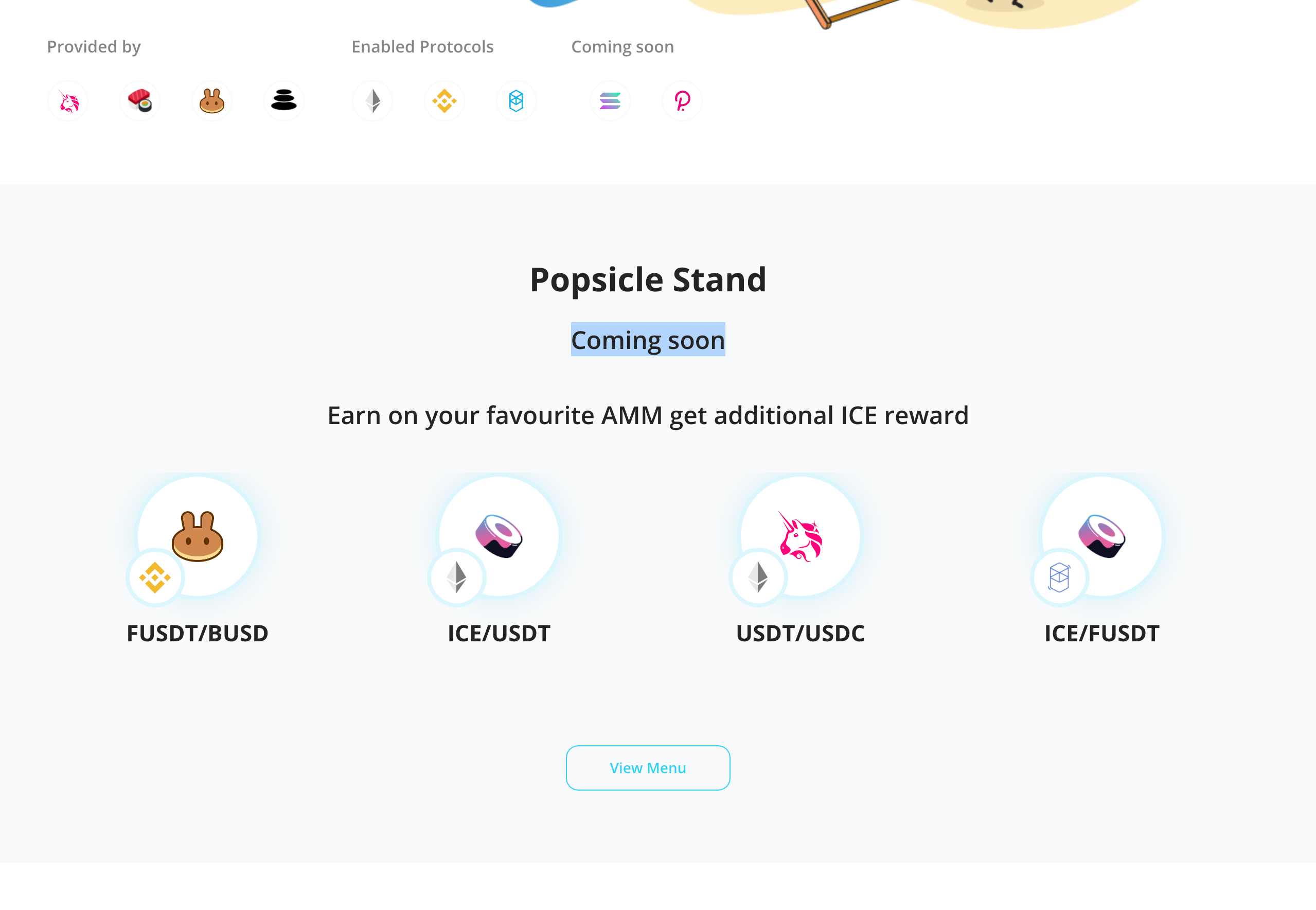Click the Popsicle Stand heading

pyautogui.click(x=648, y=279)
